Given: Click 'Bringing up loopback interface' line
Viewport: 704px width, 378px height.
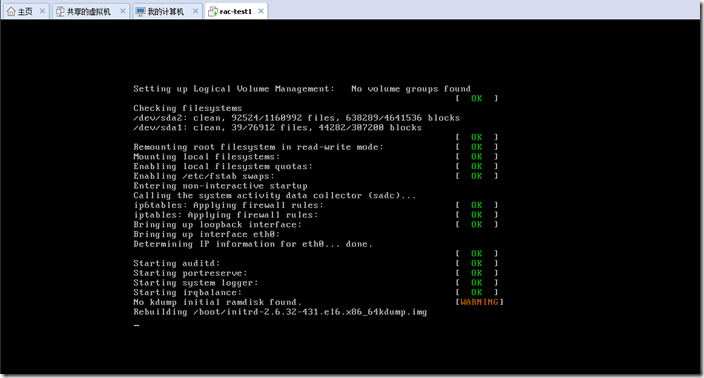Looking at the screenshot, I should (x=217, y=224).
